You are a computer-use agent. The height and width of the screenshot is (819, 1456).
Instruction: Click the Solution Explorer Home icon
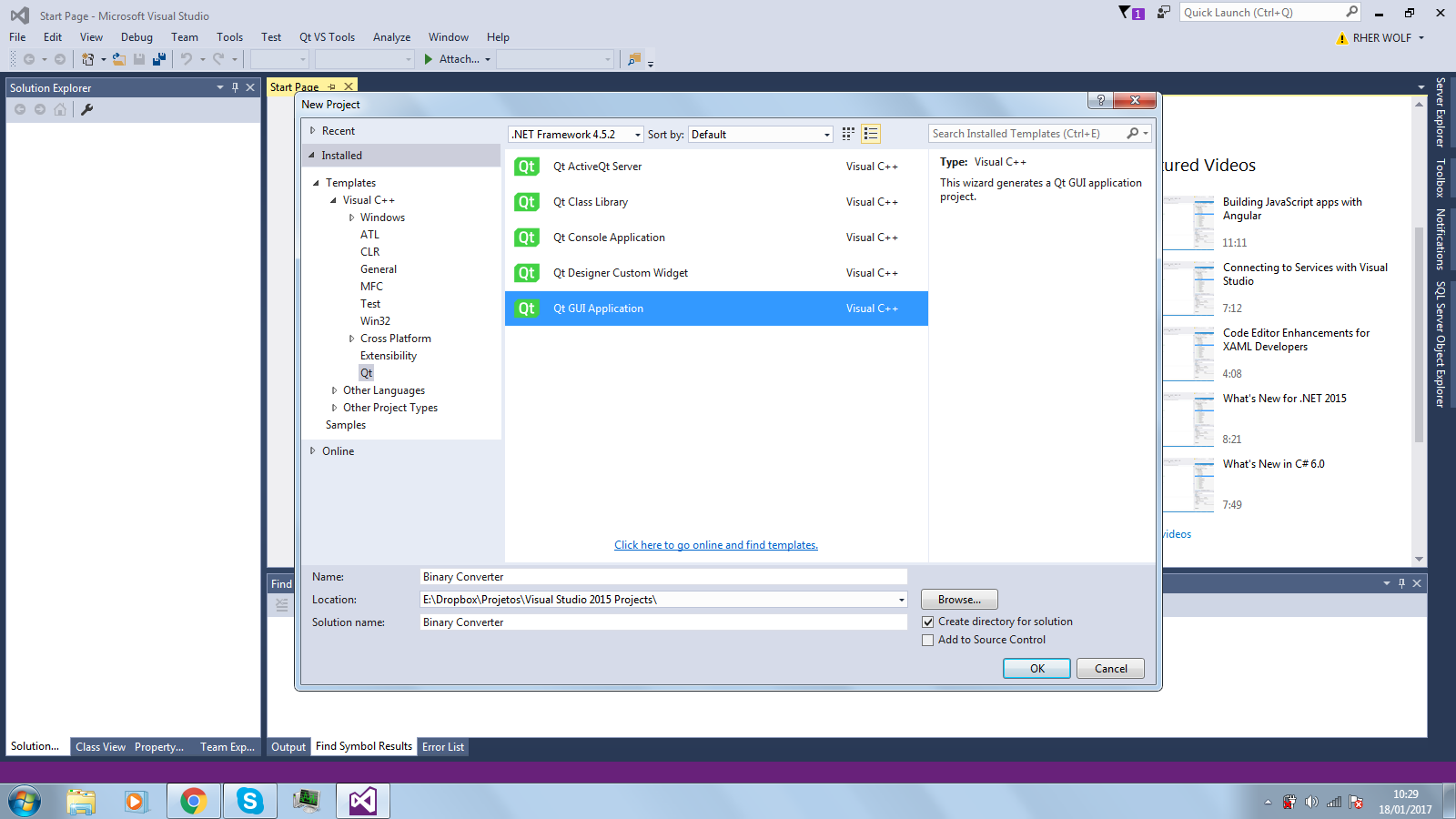point(60,109)
